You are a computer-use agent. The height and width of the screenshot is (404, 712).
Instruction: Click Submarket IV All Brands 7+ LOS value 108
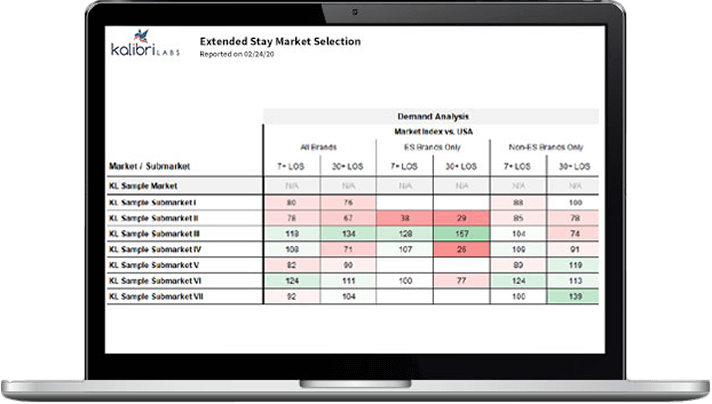tap(292, 250)
